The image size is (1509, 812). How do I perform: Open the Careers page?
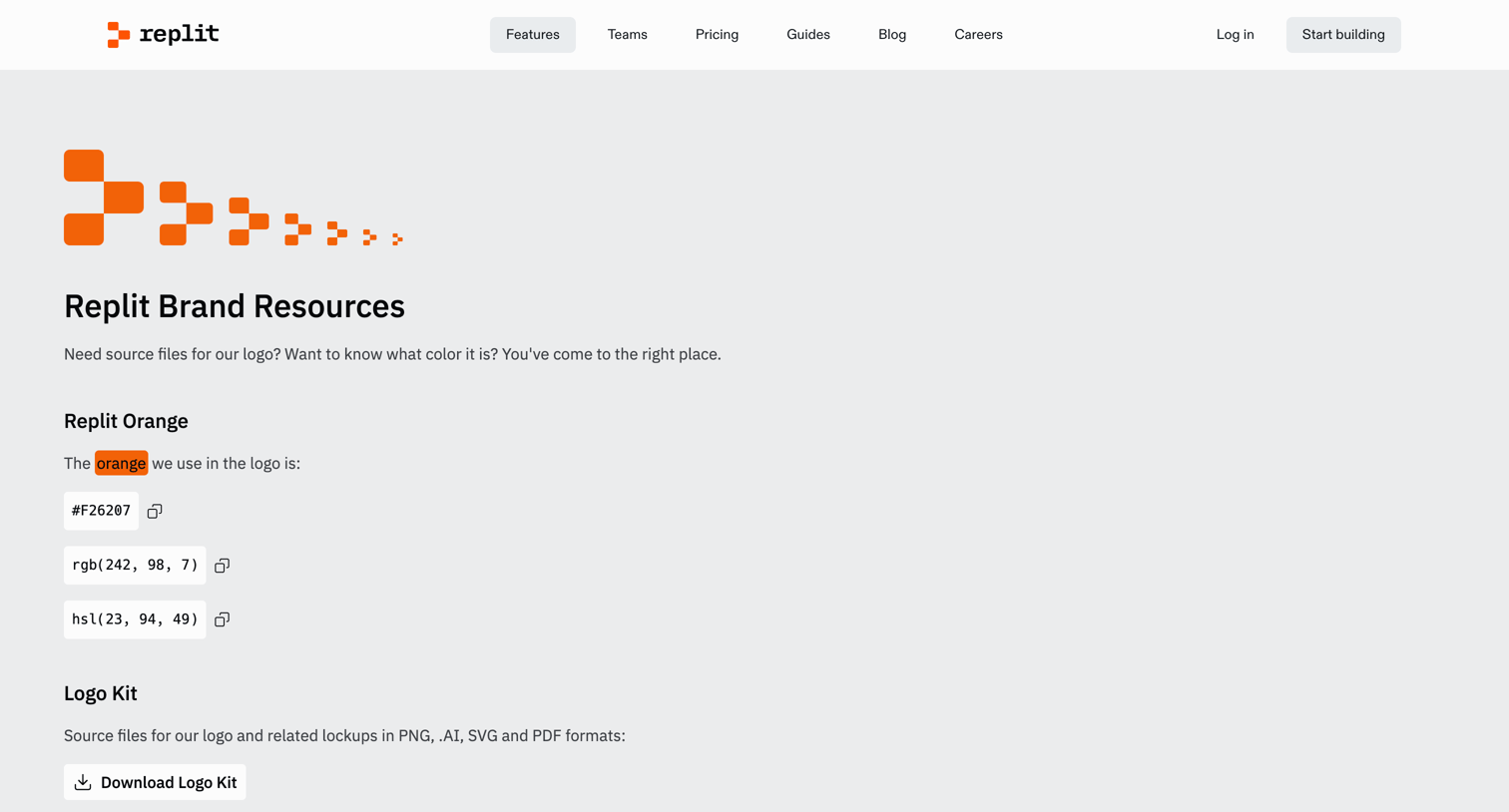978,35
